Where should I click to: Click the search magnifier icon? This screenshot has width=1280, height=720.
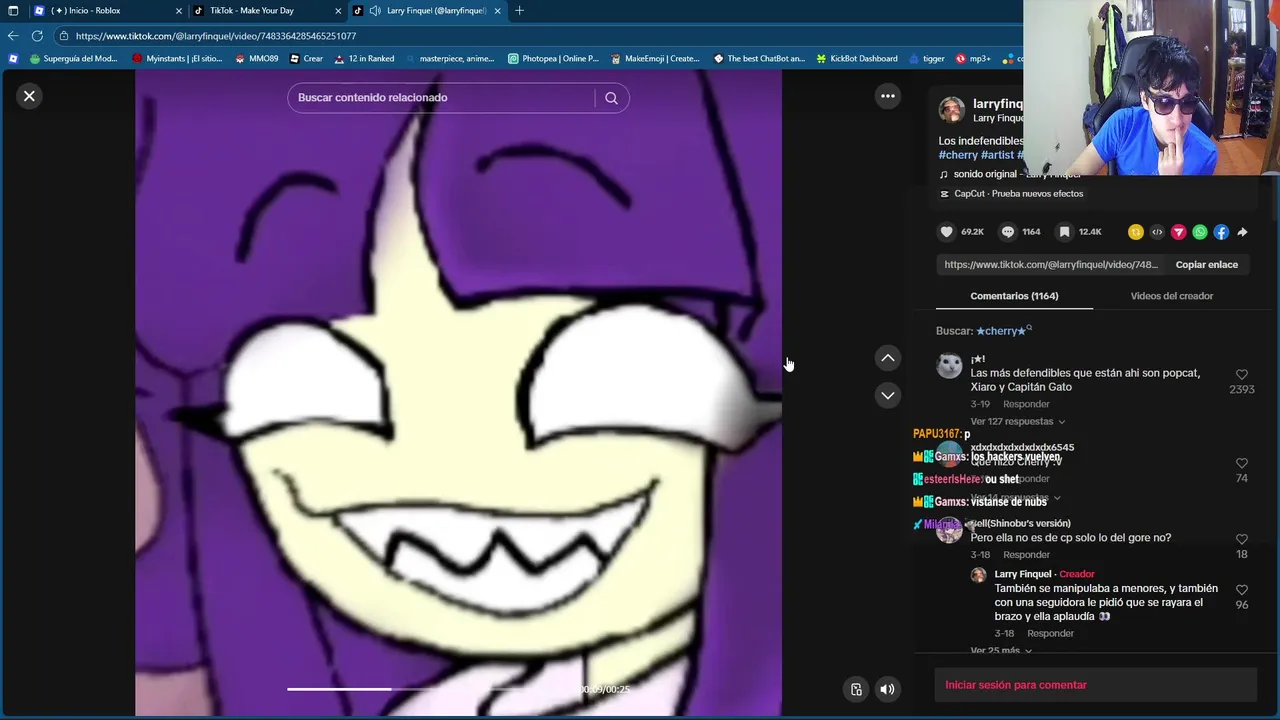(x=611, y=98)
